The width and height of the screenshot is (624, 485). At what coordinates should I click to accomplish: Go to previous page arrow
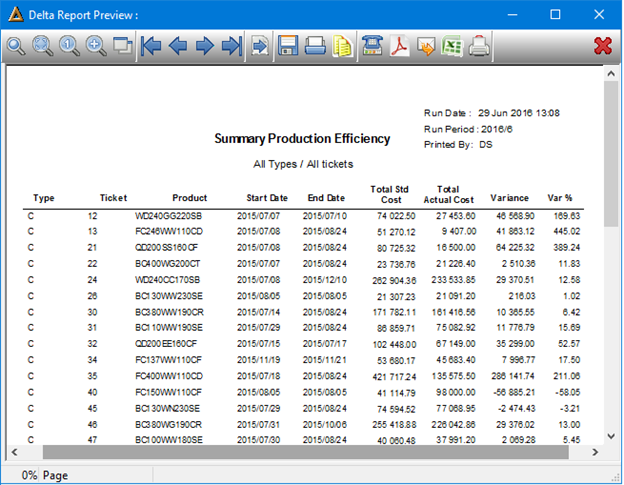coord(178,46)
